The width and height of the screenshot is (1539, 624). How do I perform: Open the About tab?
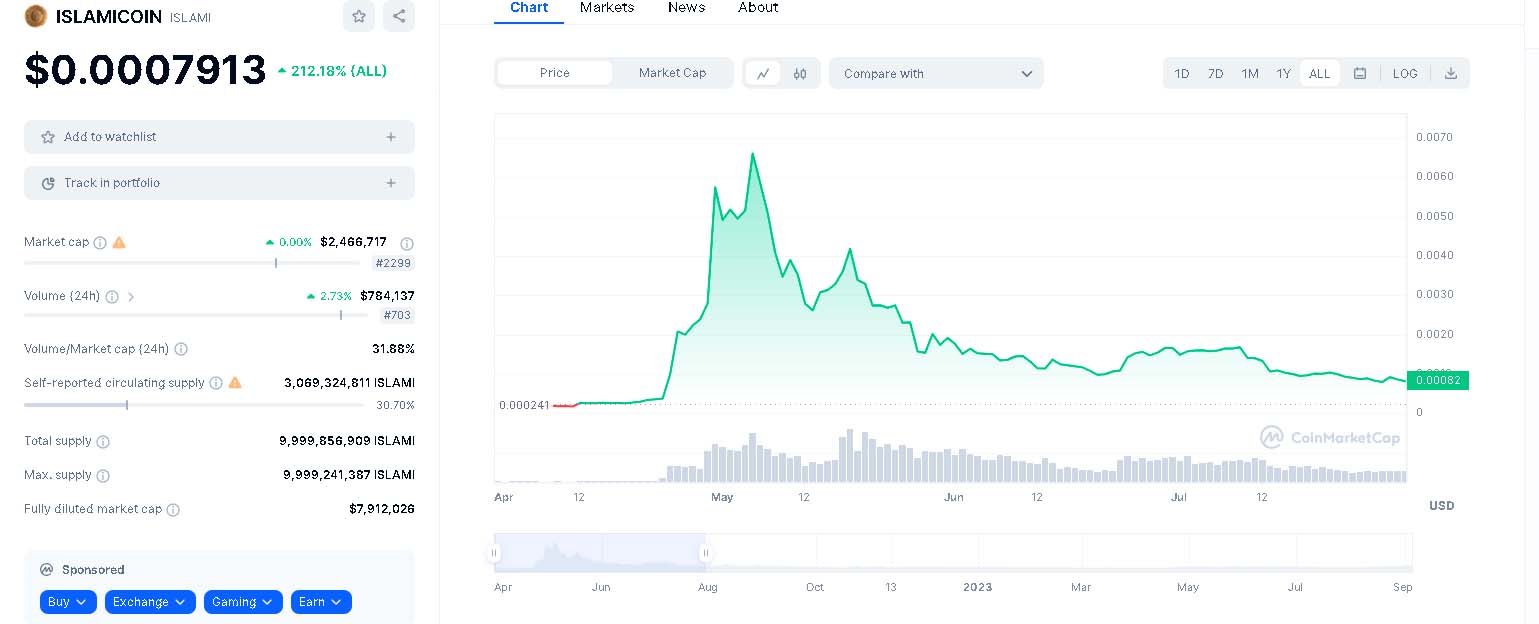pos(758,8)
